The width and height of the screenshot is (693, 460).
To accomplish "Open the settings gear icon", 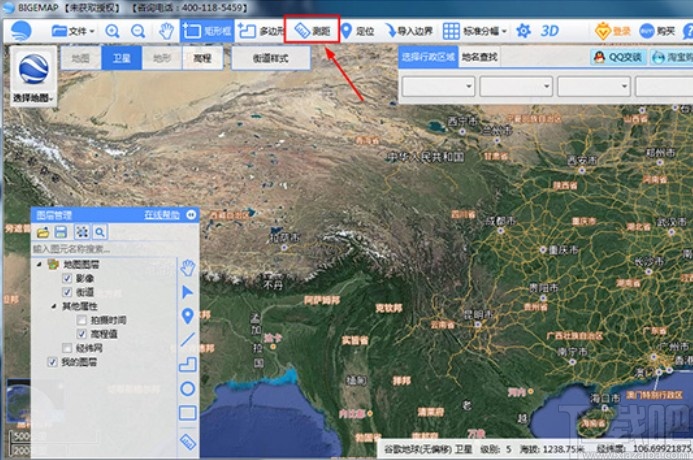I will pos(523,31).
